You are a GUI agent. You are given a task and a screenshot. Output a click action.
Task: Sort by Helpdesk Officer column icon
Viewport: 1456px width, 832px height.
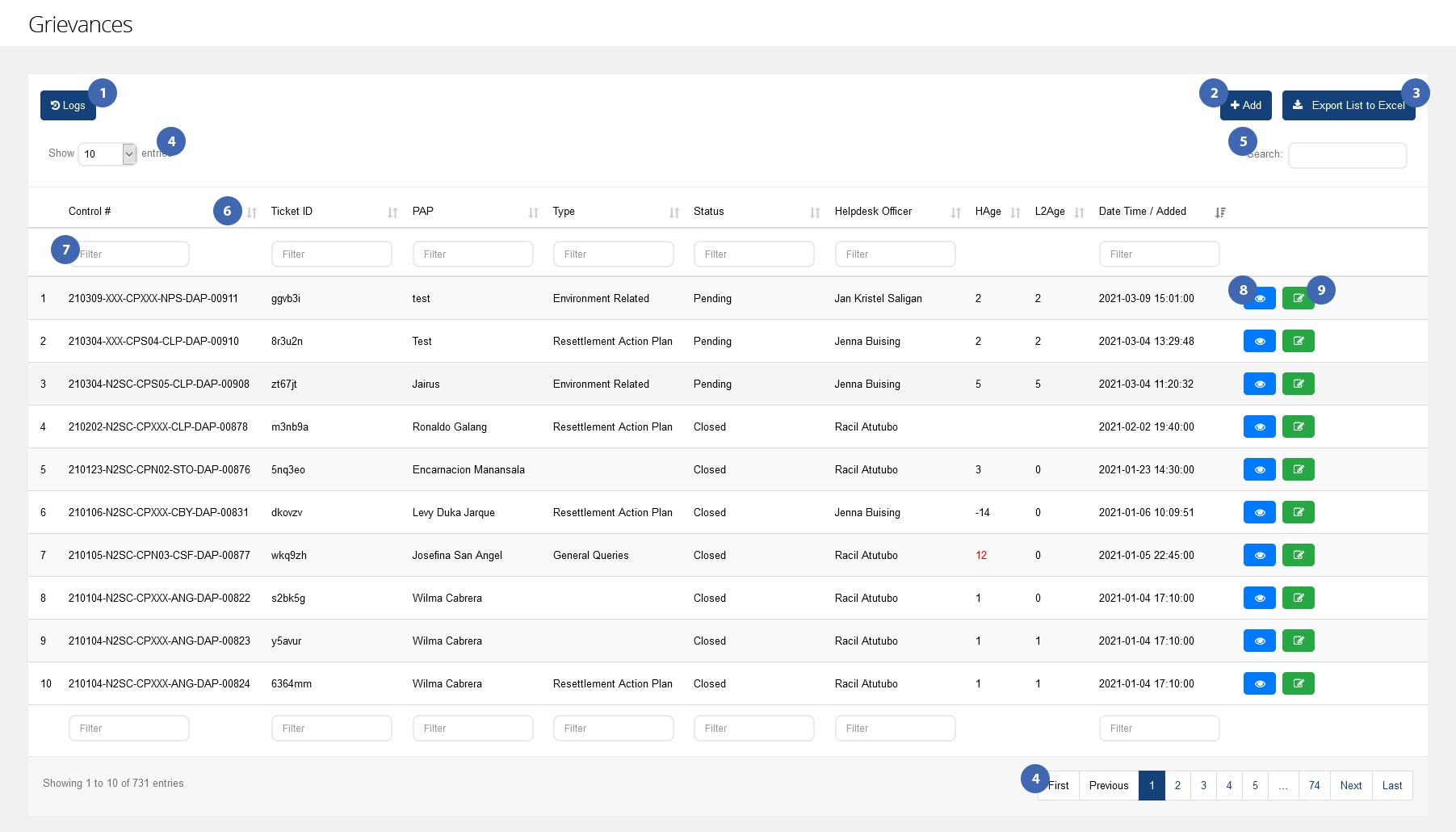click(x=955, y=212)
